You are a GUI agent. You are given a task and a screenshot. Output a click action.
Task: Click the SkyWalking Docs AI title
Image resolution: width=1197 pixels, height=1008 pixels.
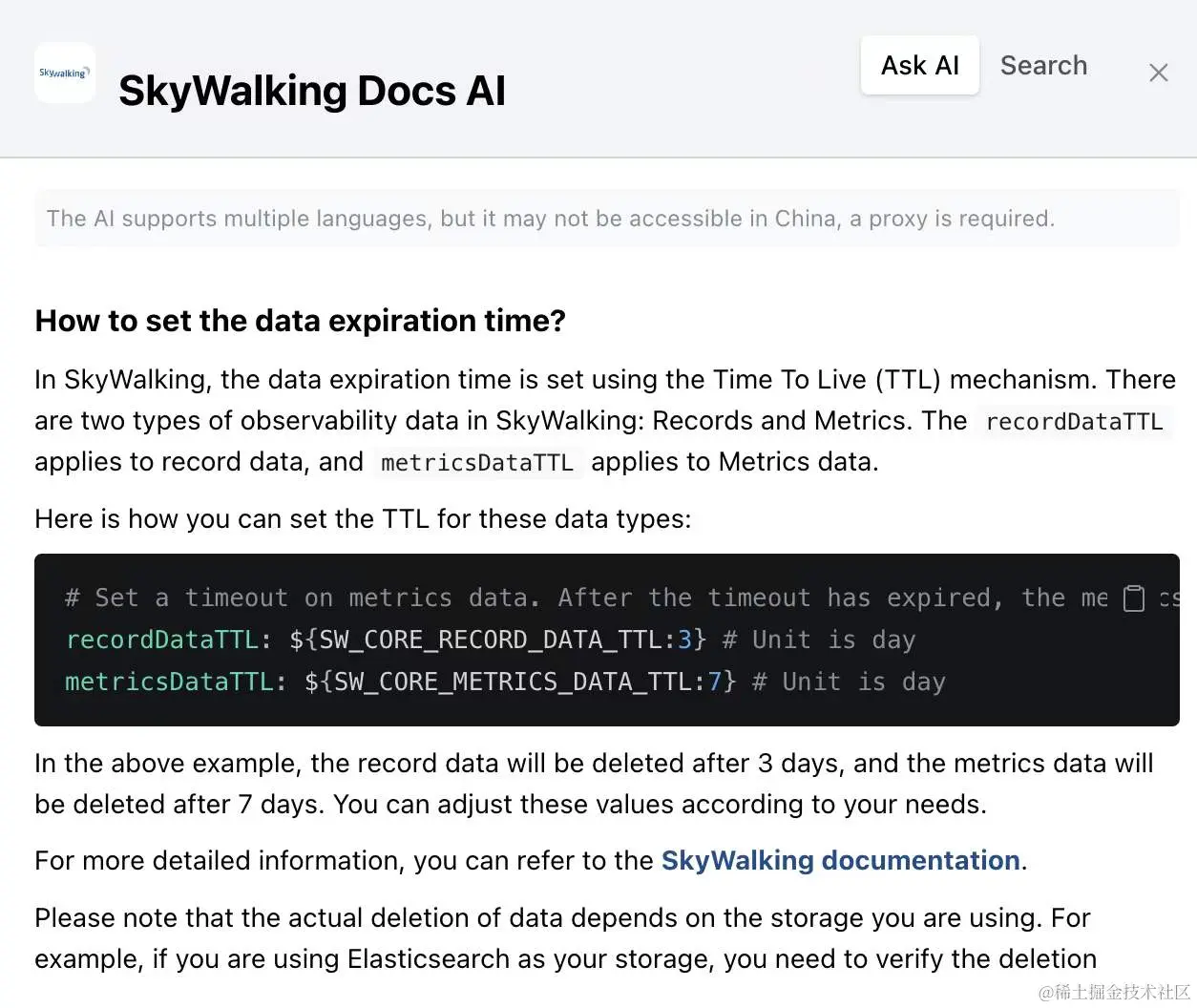[312, 92]
